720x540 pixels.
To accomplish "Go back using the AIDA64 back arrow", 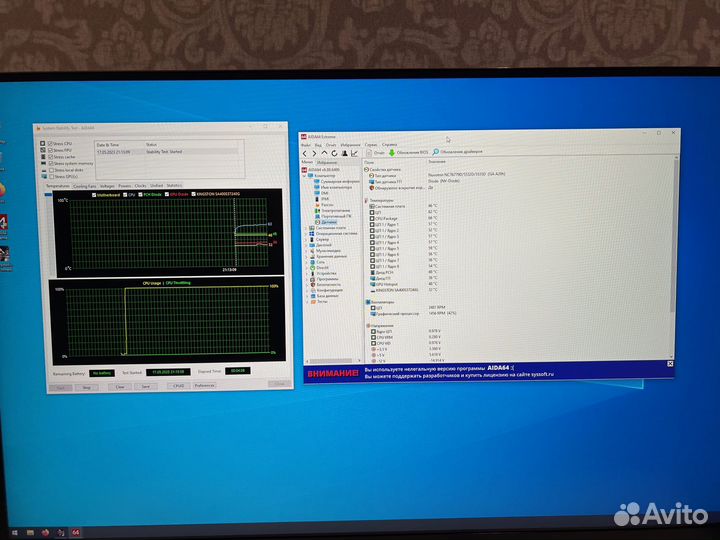I will point(304,153).
